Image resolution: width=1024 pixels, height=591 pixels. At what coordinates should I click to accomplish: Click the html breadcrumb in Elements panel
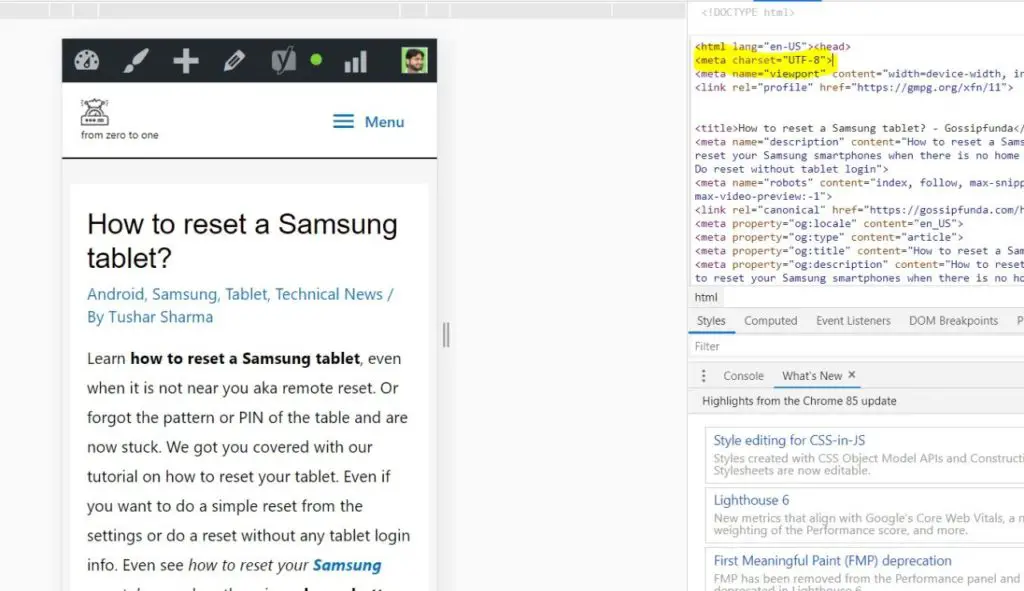[706, 297]
